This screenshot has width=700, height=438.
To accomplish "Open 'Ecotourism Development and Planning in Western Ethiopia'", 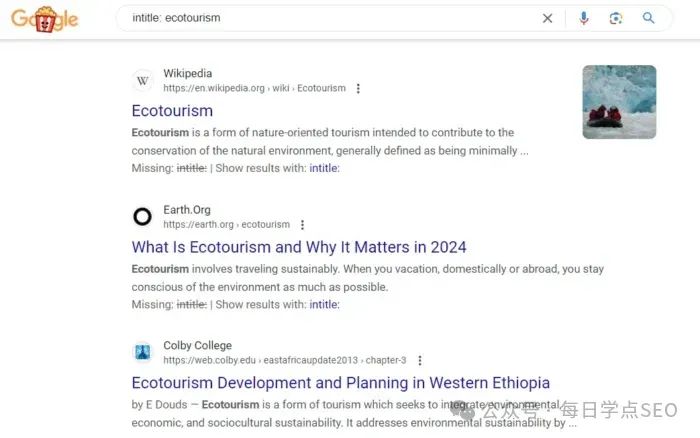I will (x=341, y=383).
